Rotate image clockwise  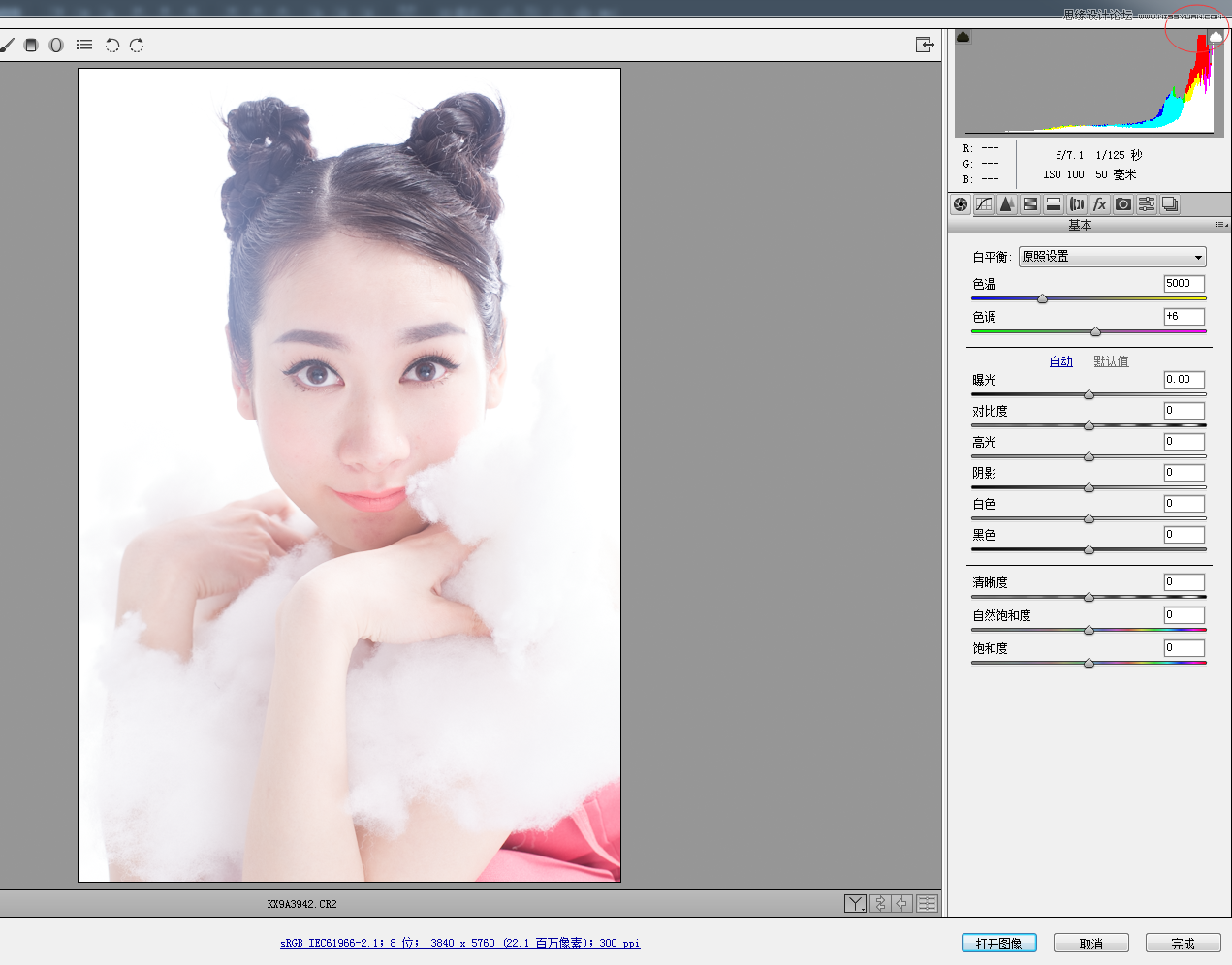[x=137, y=45]
